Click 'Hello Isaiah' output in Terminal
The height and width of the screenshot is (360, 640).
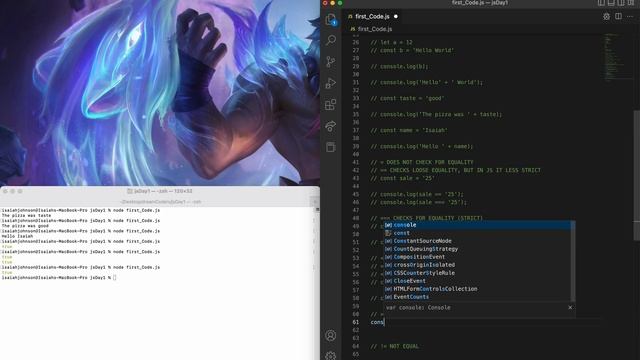pos(18,236)
